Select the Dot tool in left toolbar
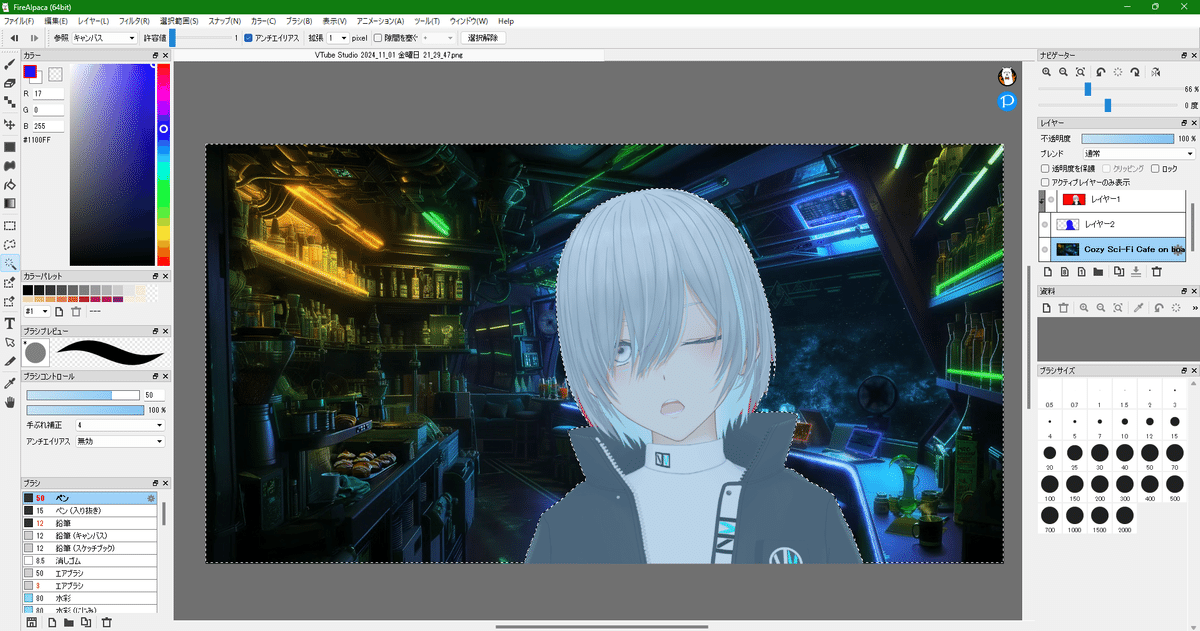Viewport: 1200px width, 631px height. point(10,102)
